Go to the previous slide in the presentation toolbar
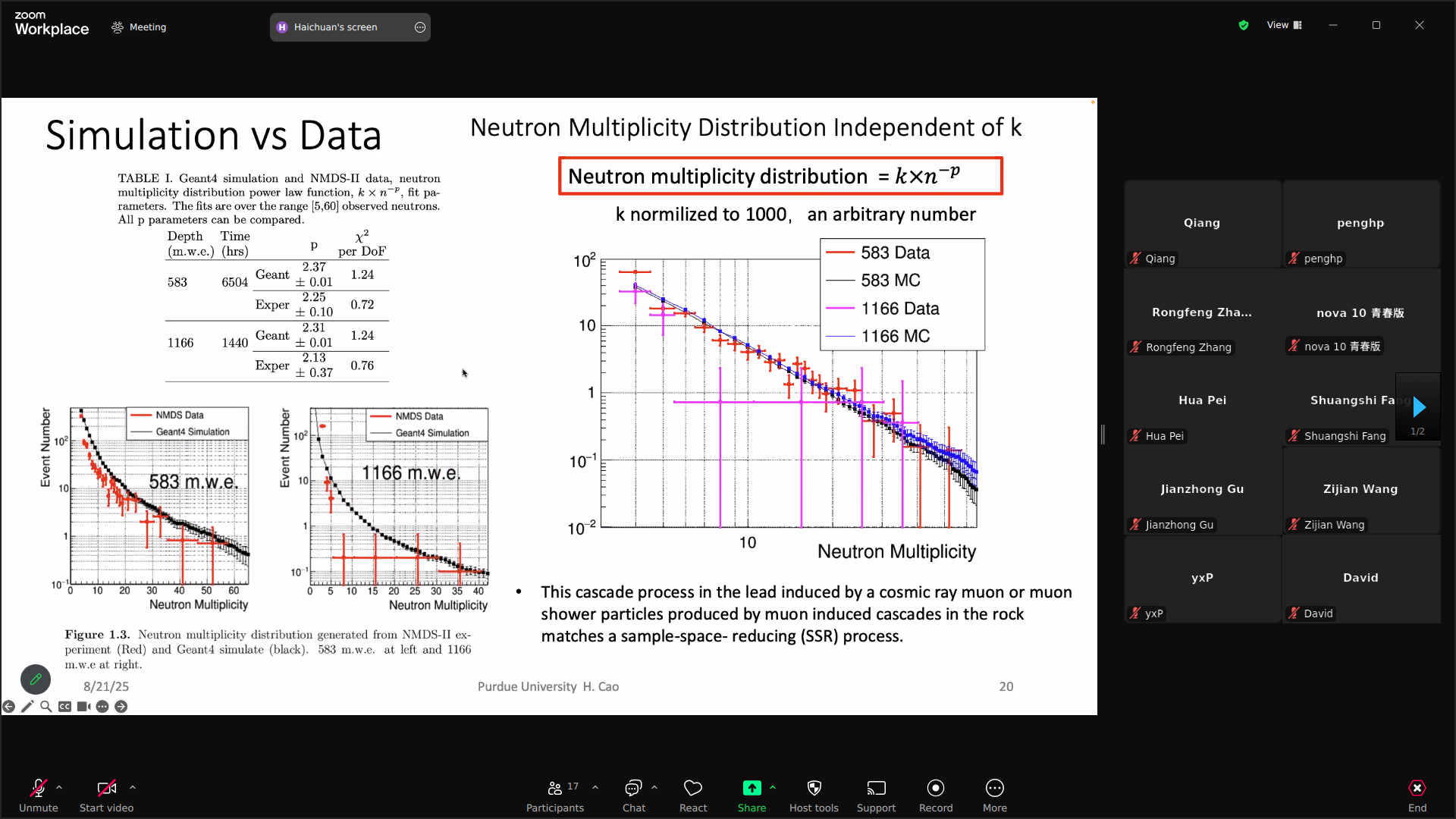This screenshot has height=819, width=1456. (8, 707)
